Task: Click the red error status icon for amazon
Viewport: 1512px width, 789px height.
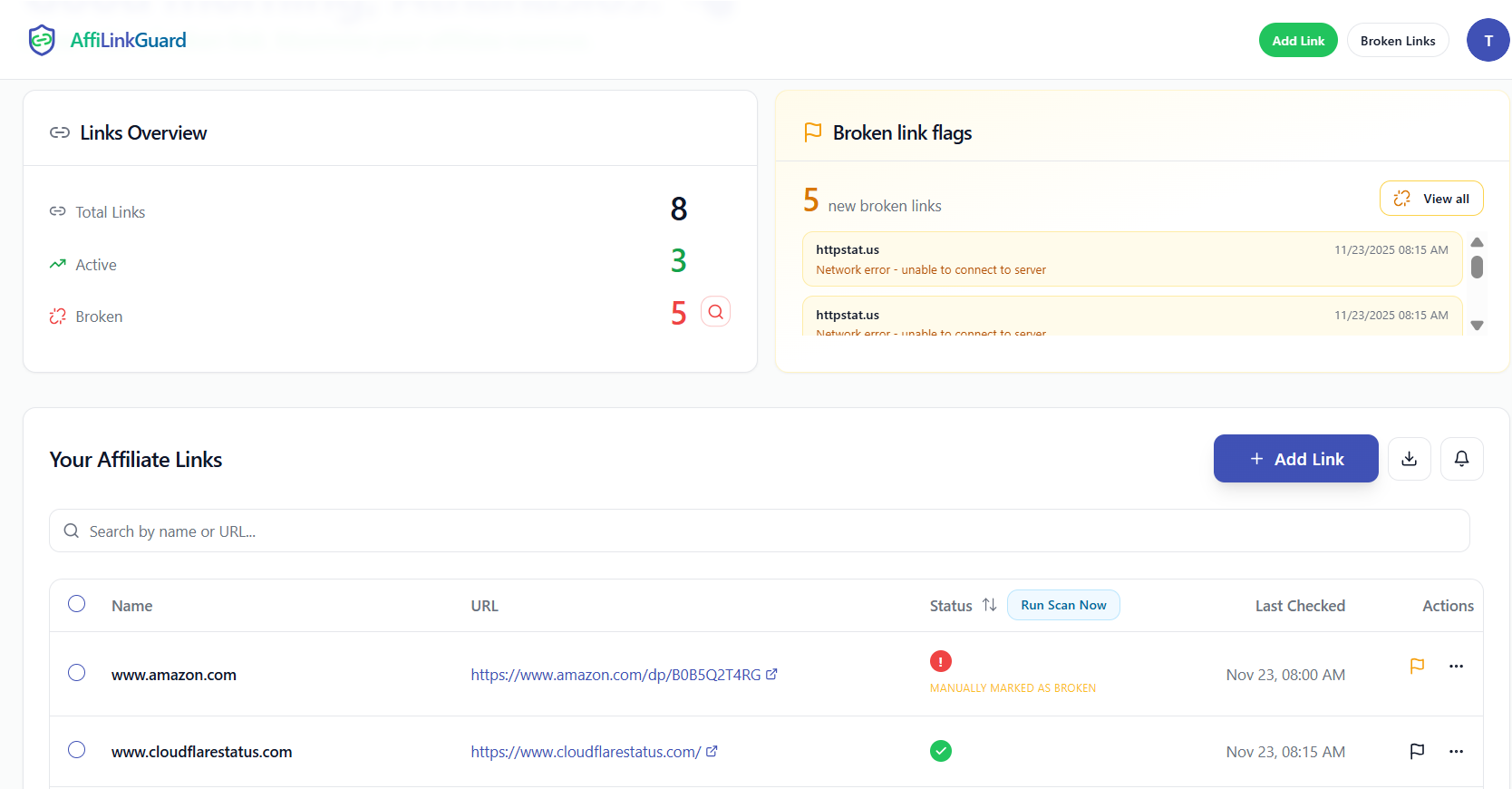Action: click(x=941, y=661)
